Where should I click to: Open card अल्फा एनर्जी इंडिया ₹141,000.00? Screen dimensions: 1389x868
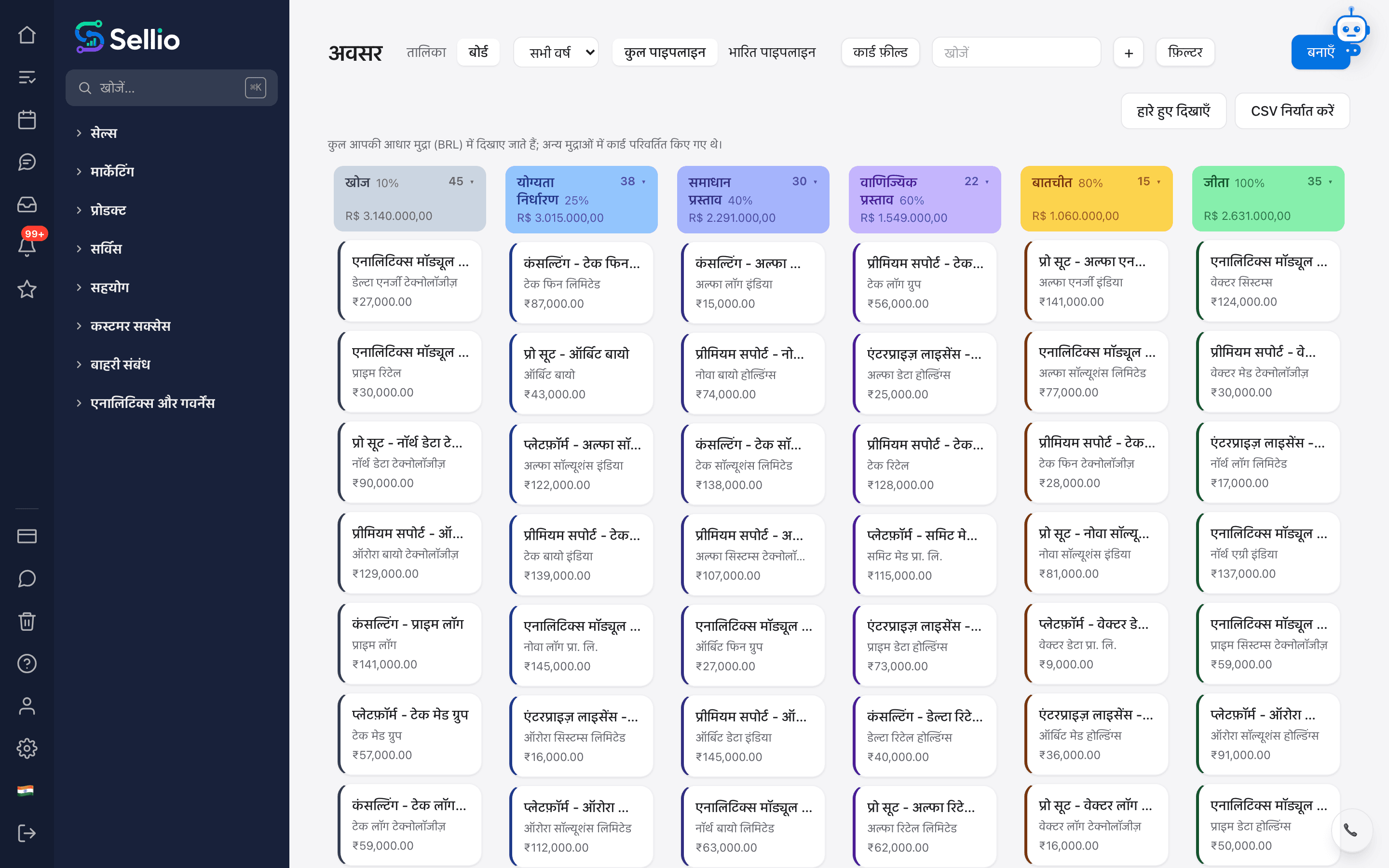[1096, 281]
